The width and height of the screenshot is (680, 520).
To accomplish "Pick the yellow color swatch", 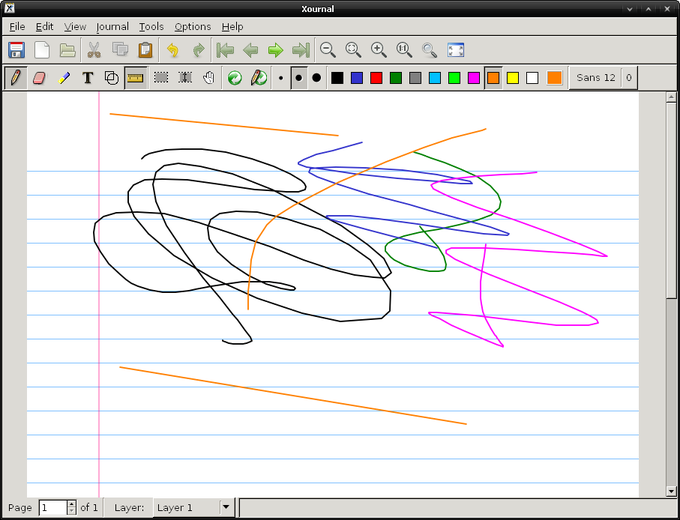I will click(x=513, y=78).
